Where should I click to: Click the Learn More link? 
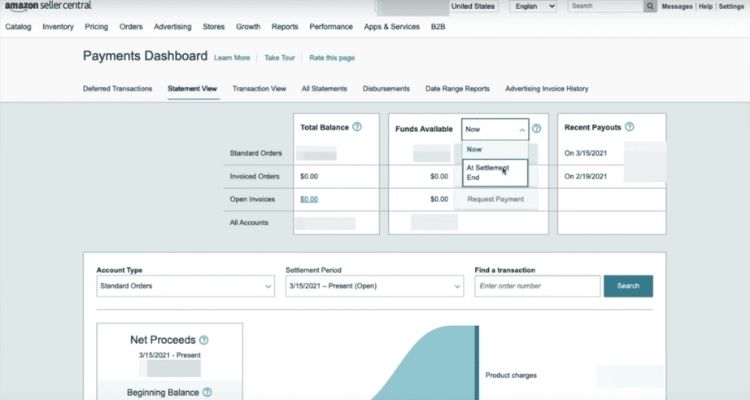click(232, 58)
